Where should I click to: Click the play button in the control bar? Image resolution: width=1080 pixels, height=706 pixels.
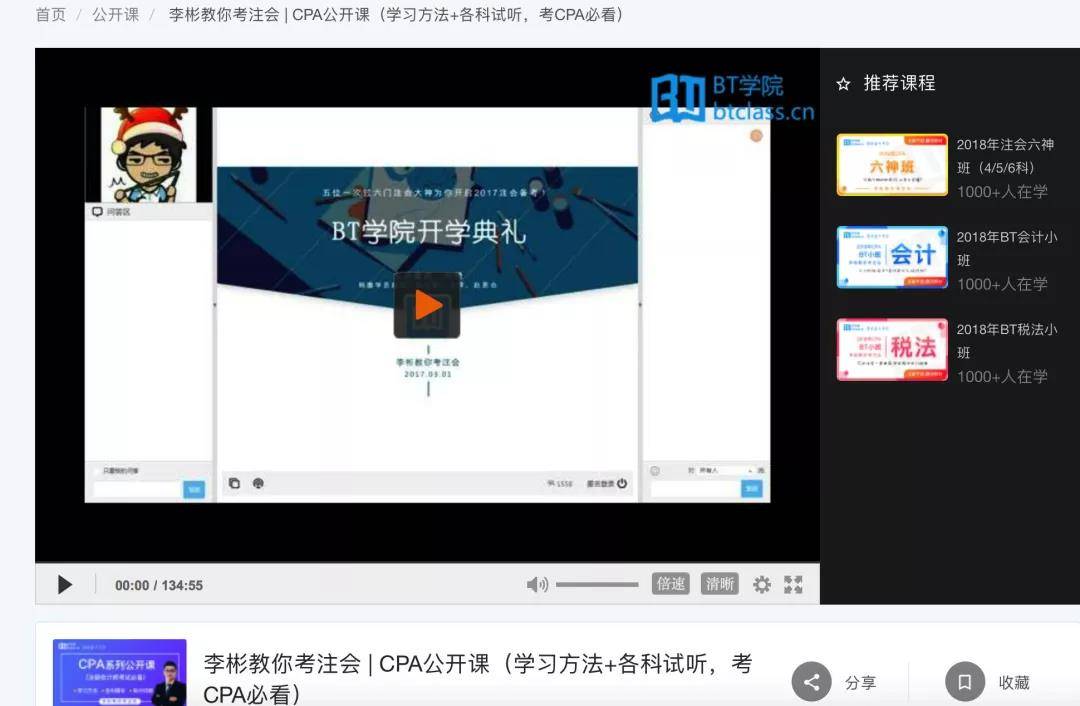coord(64,585)
